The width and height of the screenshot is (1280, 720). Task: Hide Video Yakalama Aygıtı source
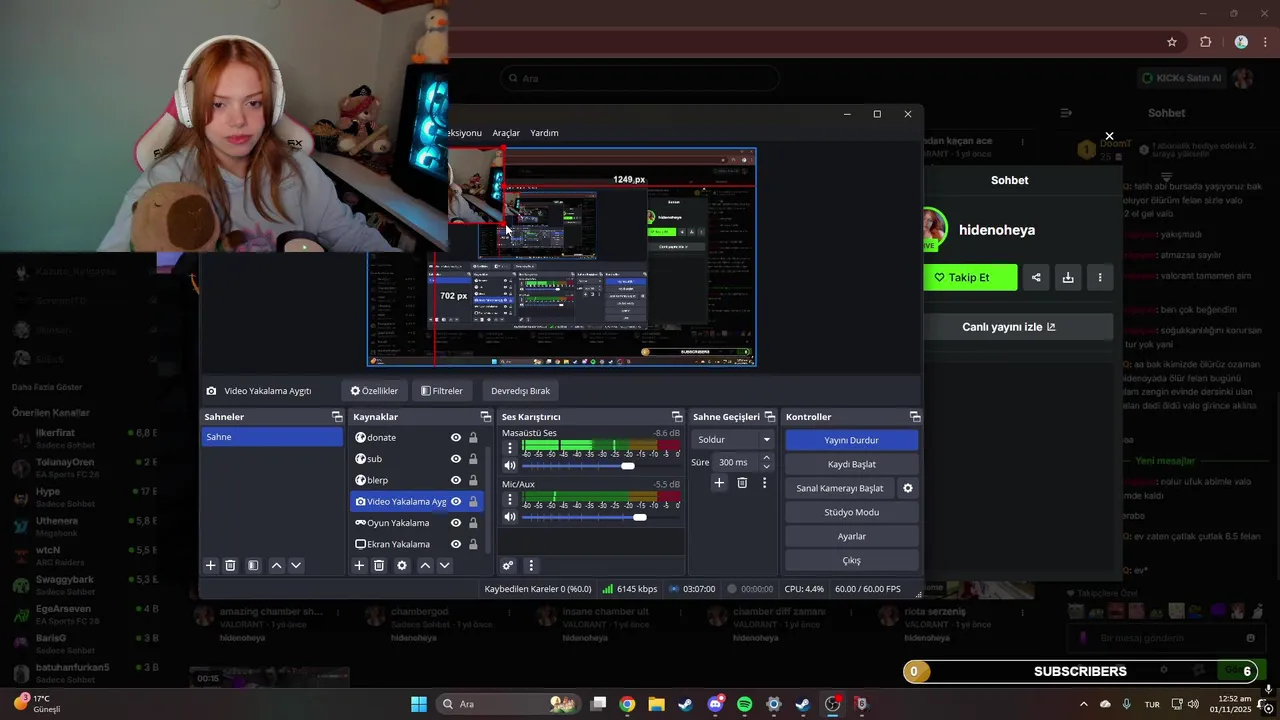[456, 501]
